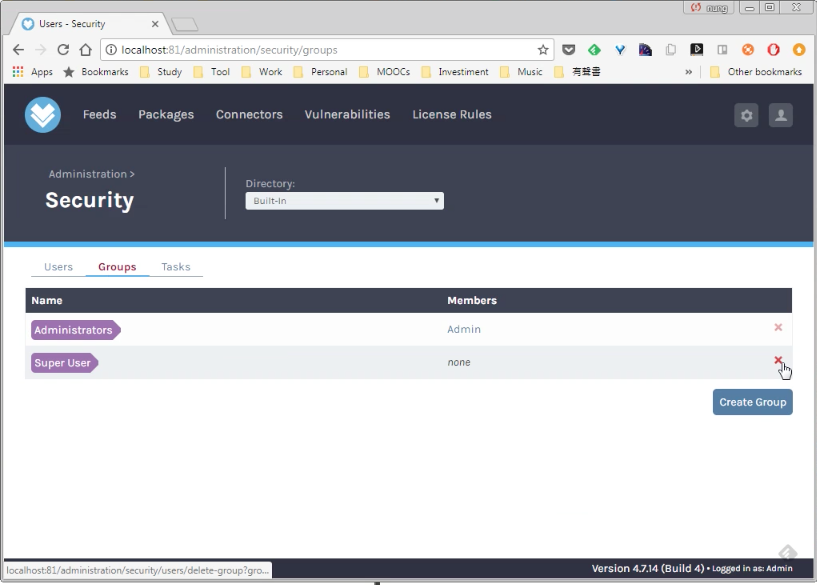Open the Investiment bookmarks folder

coord(455,72)
